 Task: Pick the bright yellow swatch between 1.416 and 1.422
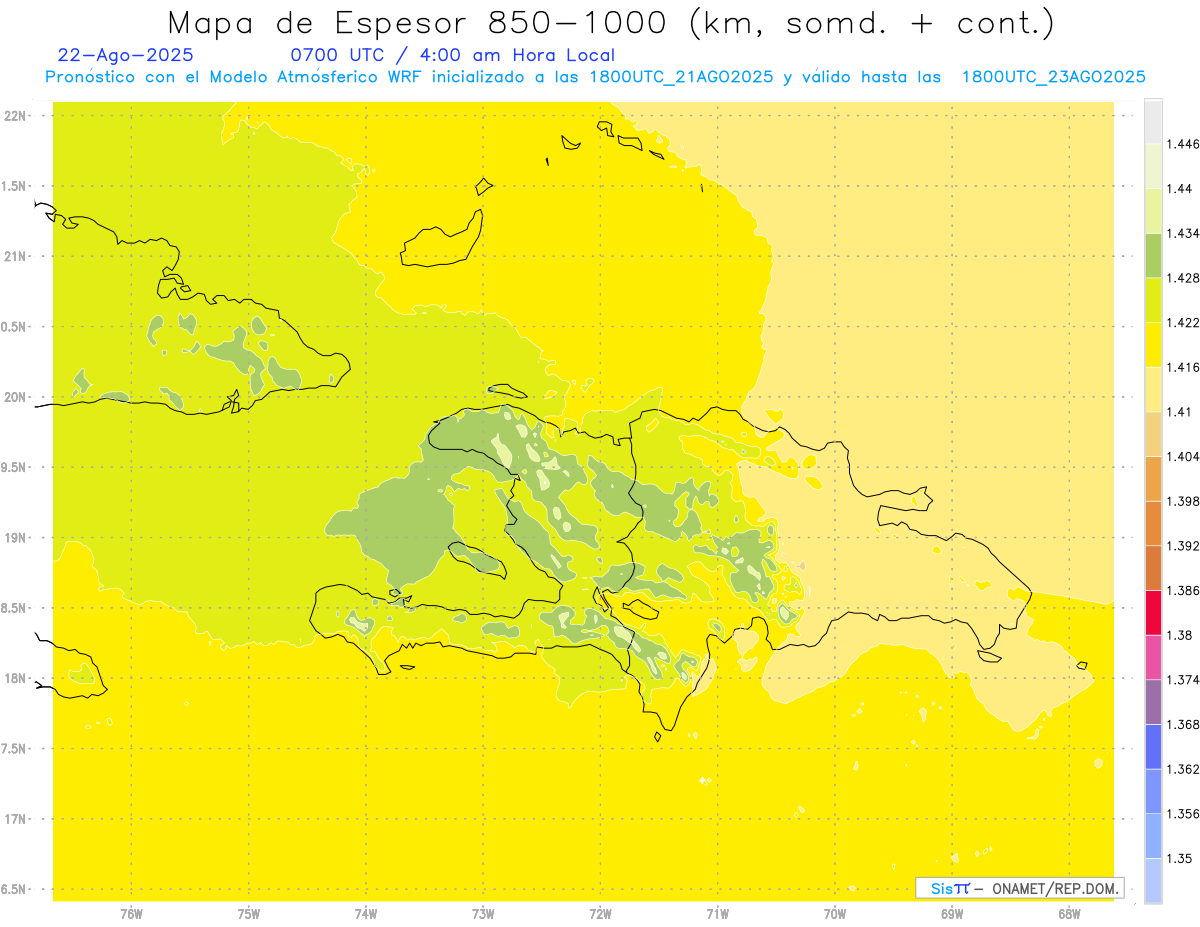pyautogui.click(x=1153, y=345)
